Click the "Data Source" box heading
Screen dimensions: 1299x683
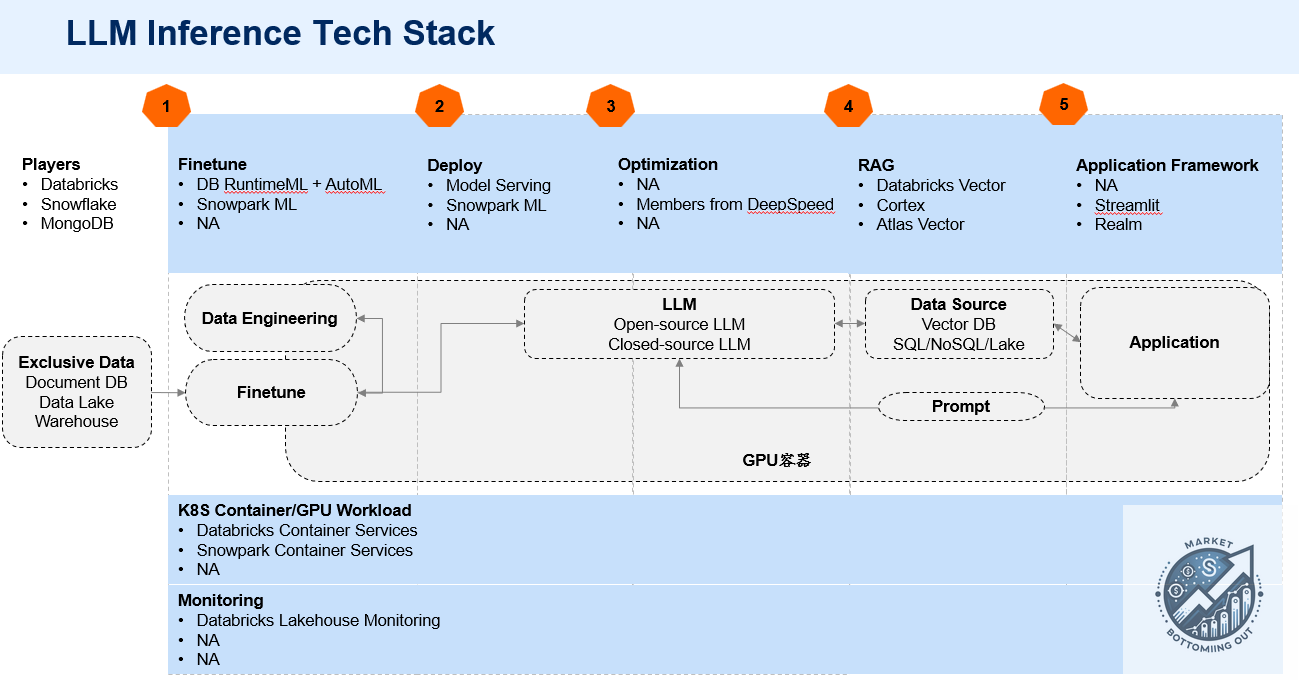coord(958,305)
